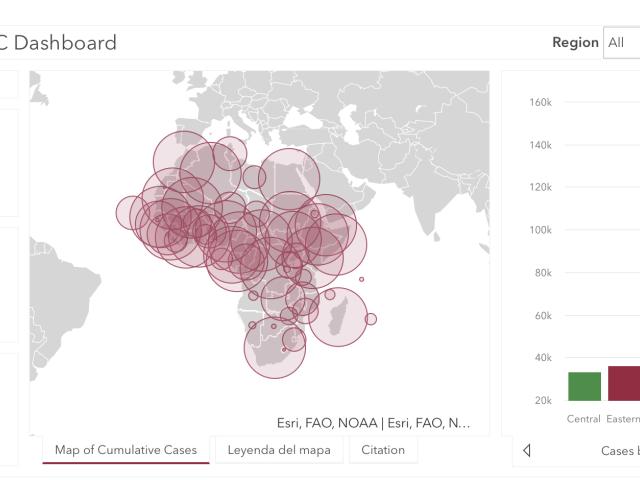Click the Mauritius circle east of Madagascar
Viewport: 640px width, 480px height.
(x=371, y=319)
